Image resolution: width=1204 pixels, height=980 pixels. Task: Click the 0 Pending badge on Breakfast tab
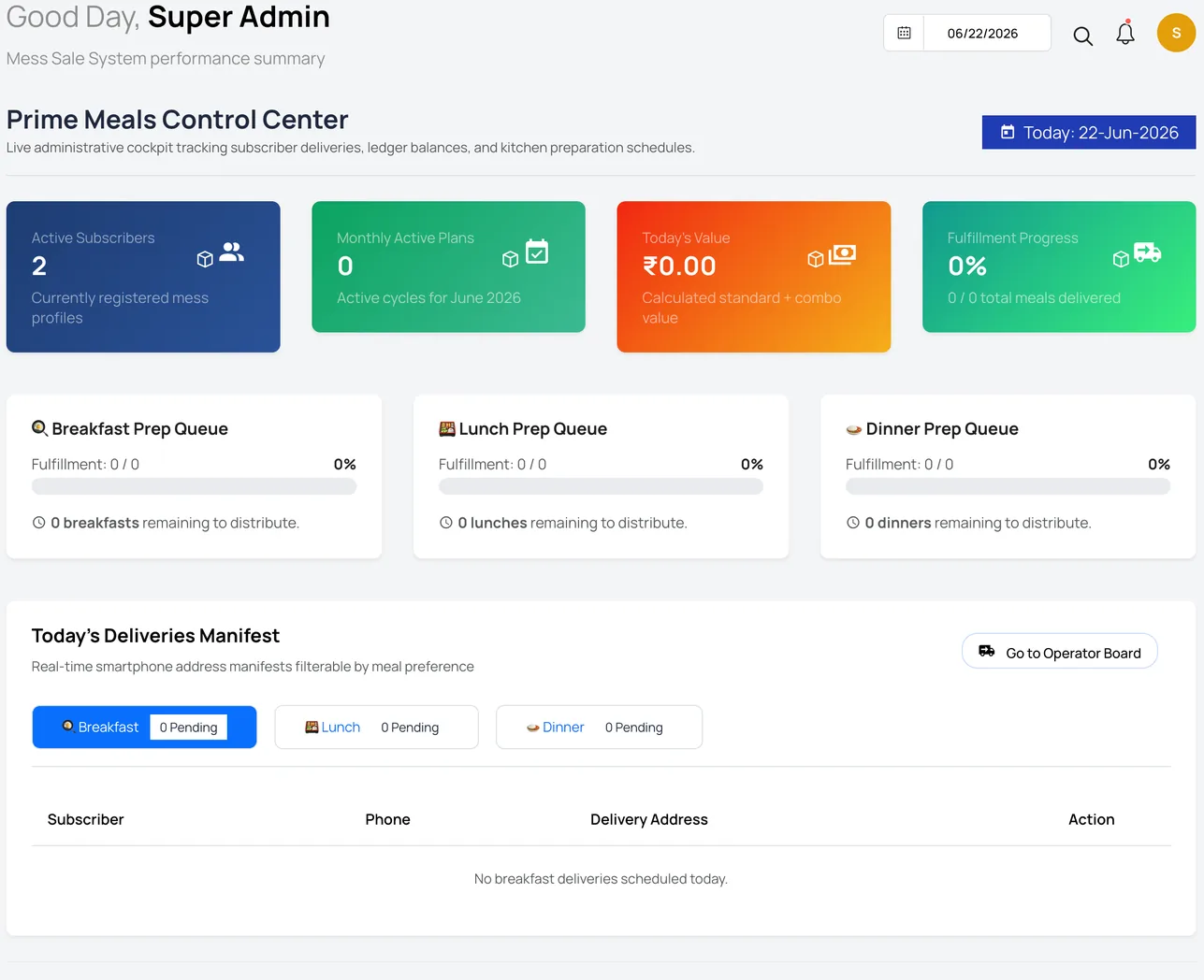pos(189,727)
